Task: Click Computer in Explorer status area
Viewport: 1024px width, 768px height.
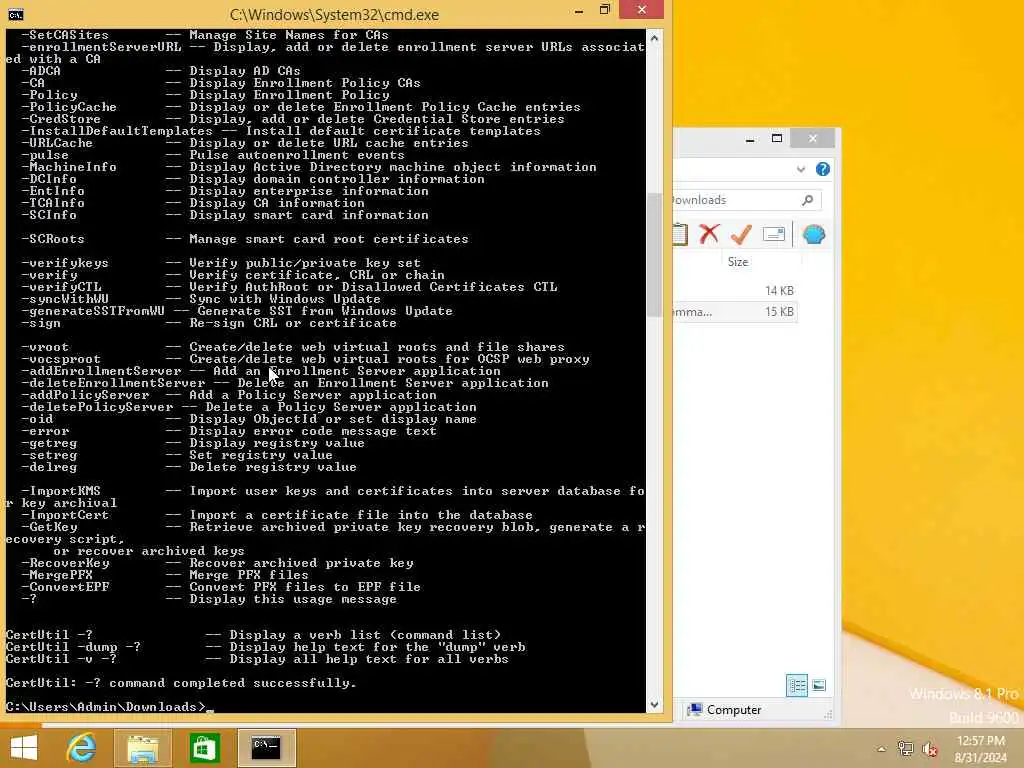Action: click(725, 710)
